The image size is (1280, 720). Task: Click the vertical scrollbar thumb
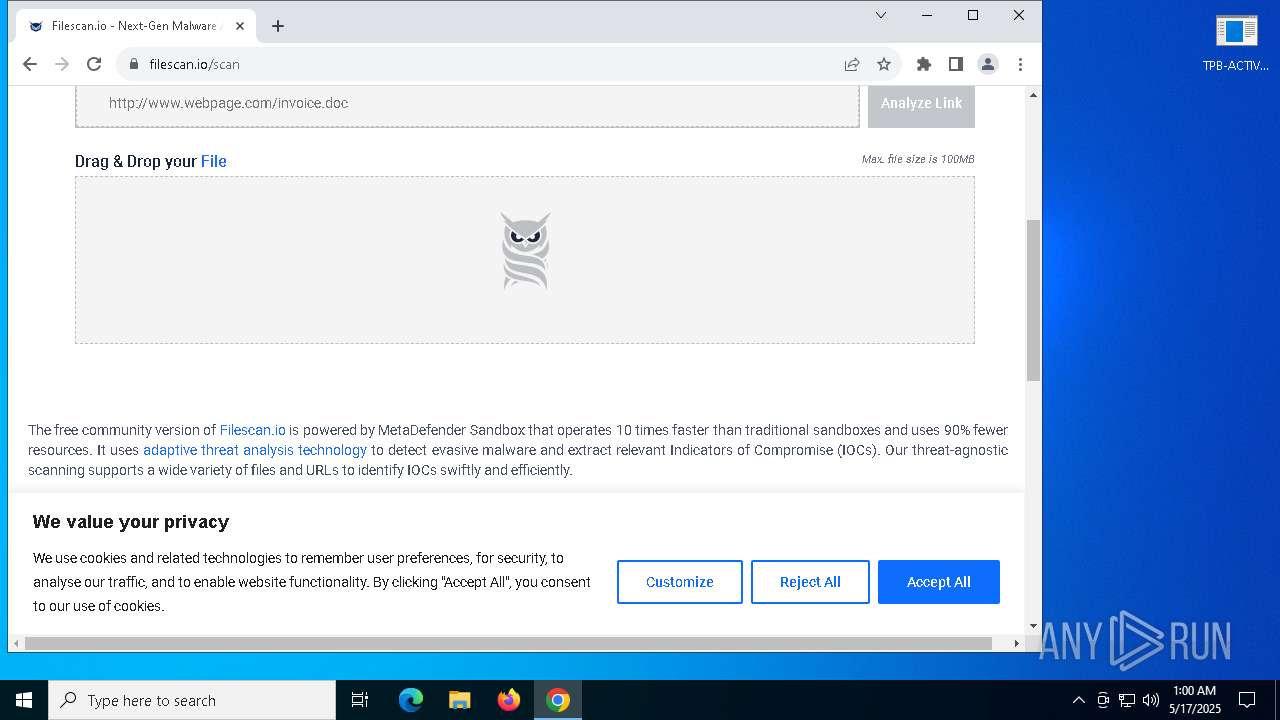(x=1033, y=300)
